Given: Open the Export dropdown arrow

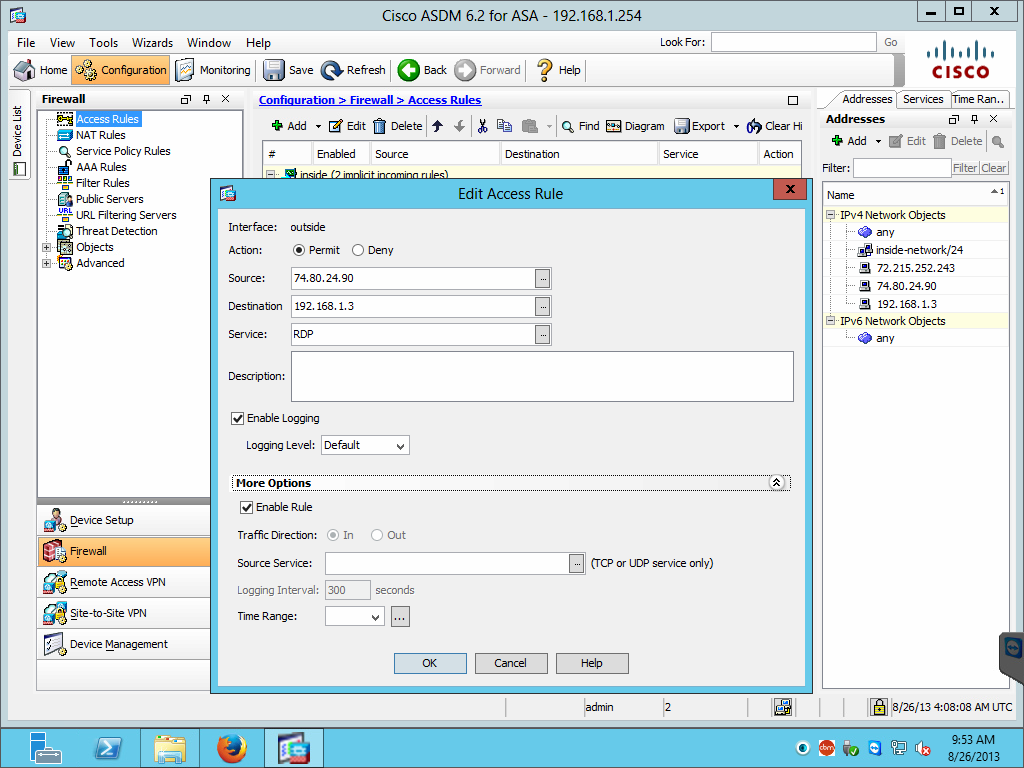Looking at the screenshot, I should click(736, 127).
